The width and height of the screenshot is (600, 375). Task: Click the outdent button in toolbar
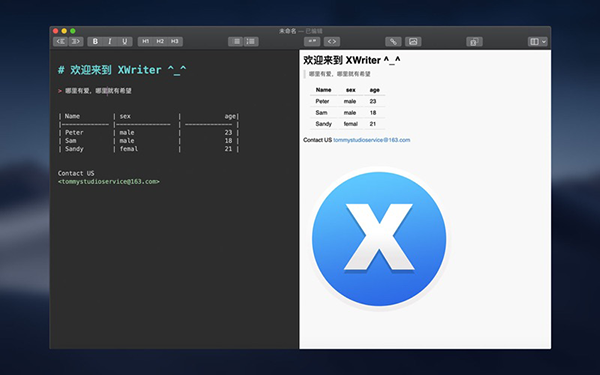[60, 41]
